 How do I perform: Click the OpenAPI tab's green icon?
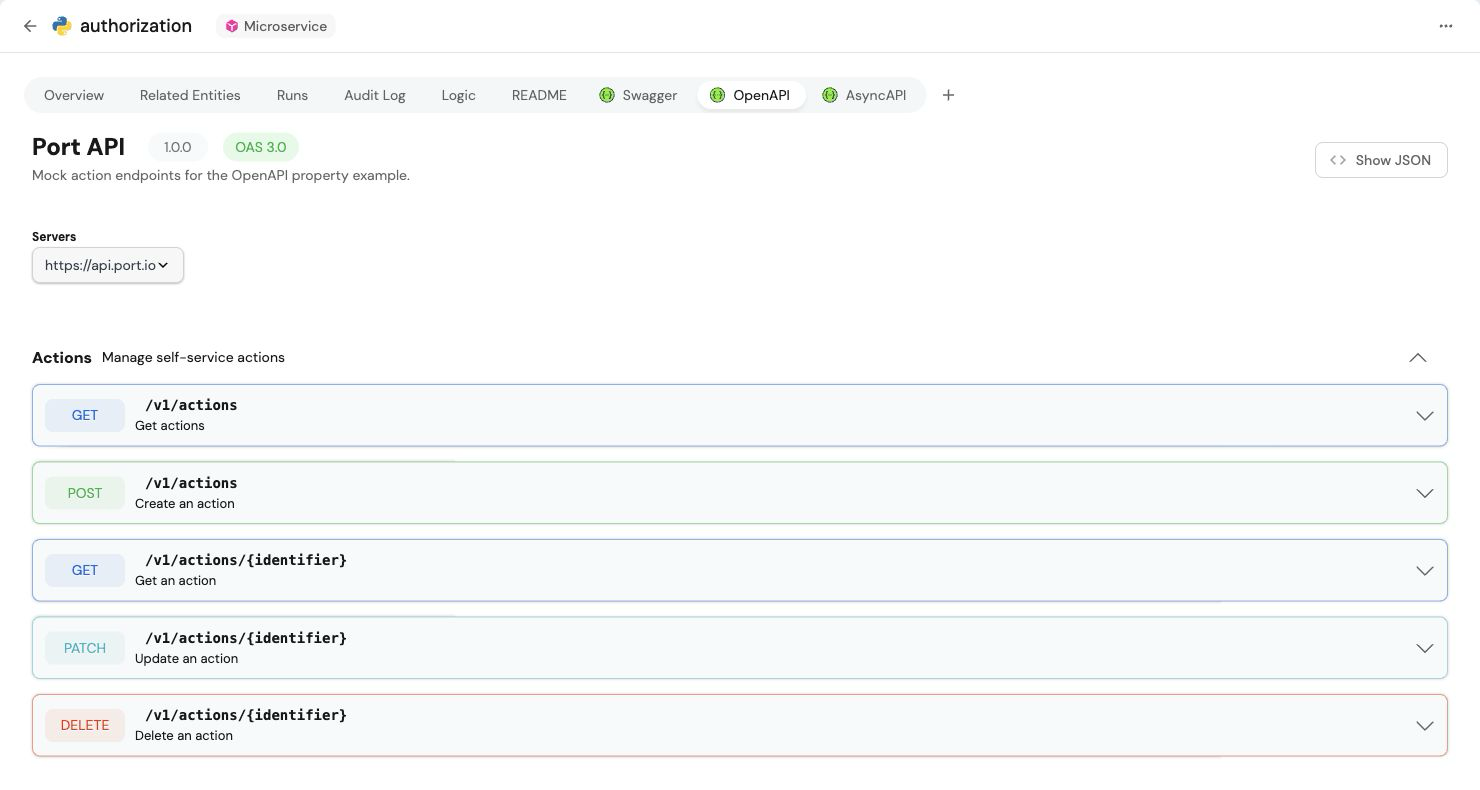pyautogui.click(x=717, y=95)
